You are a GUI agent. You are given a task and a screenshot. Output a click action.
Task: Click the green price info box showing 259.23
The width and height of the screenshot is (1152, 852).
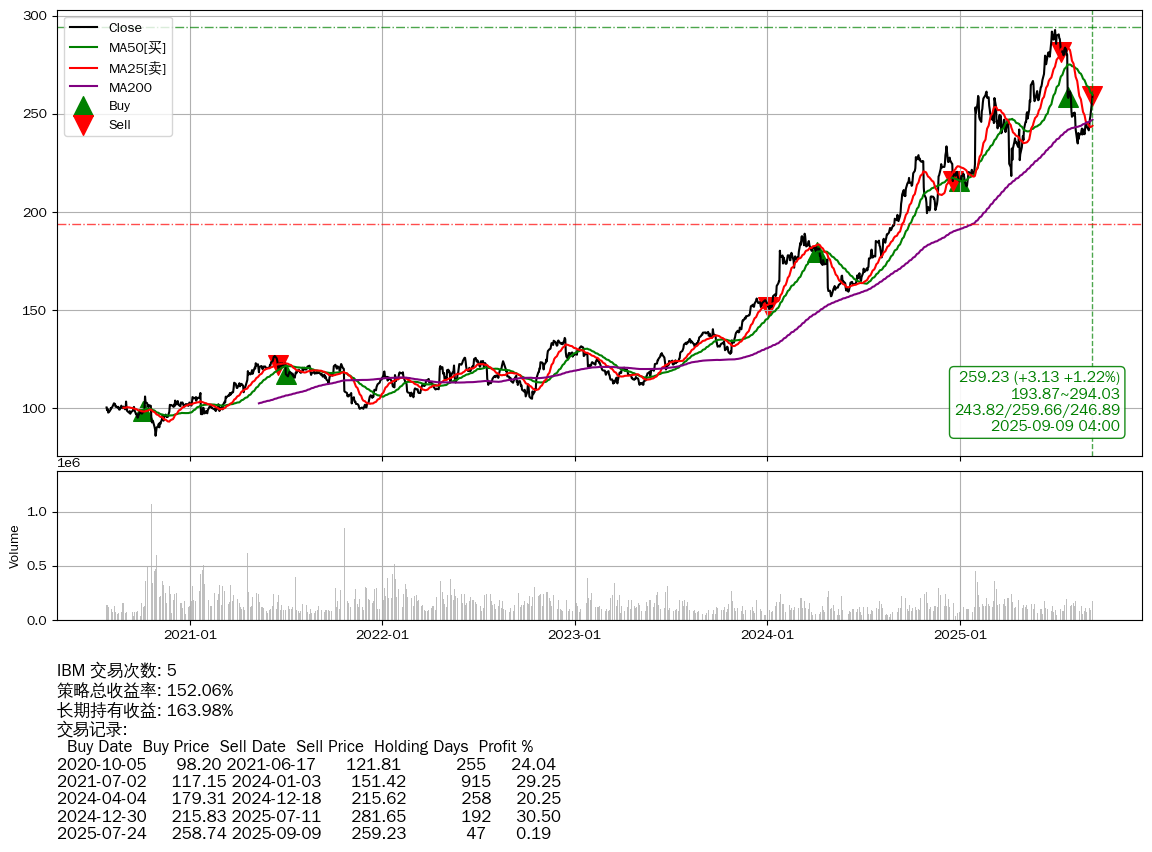coord(1037,402)
